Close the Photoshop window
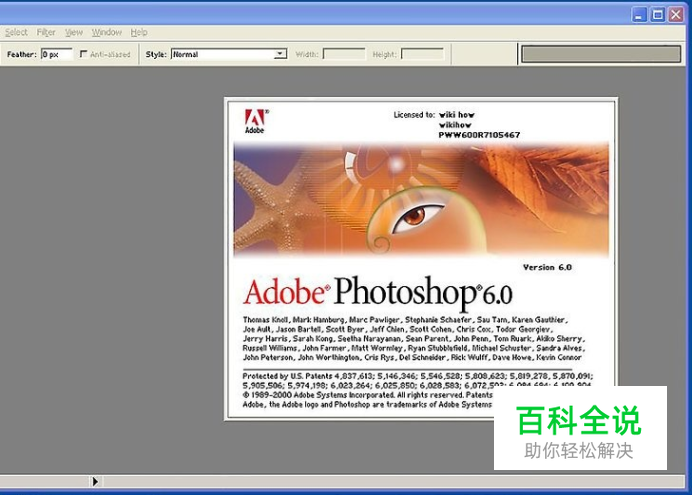This screenshot has width=692, height=495. (x=676, y=15)
